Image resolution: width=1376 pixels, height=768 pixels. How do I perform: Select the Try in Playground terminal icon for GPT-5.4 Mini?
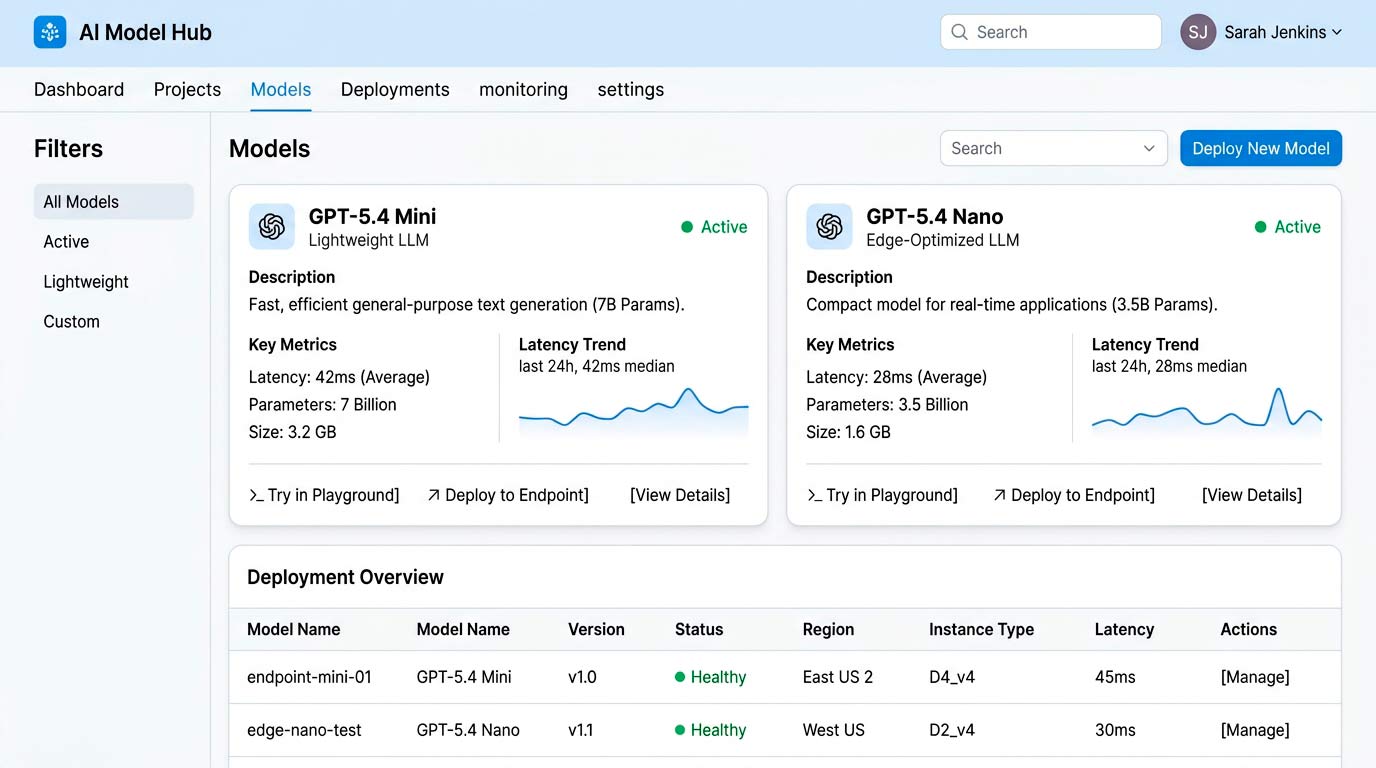(258, 494)
